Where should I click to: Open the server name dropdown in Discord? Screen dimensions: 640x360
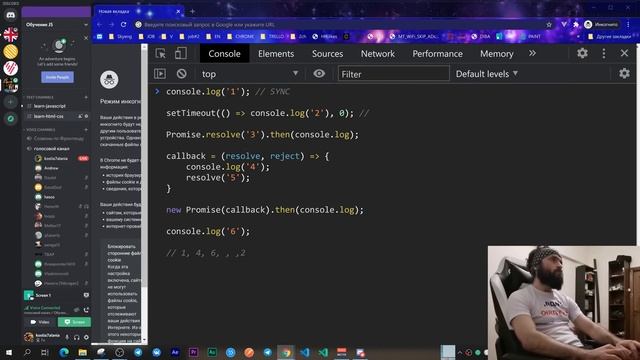tap(56, 24)
